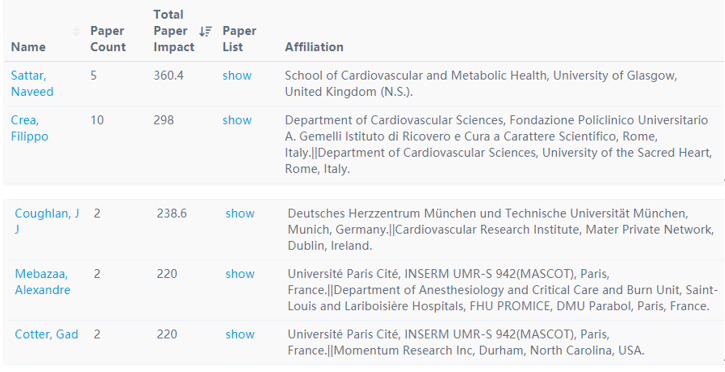This screenshot has width=725, height=372.
Task: Click the Total Paper Impact column header
Action: click(x=174, y=31)
